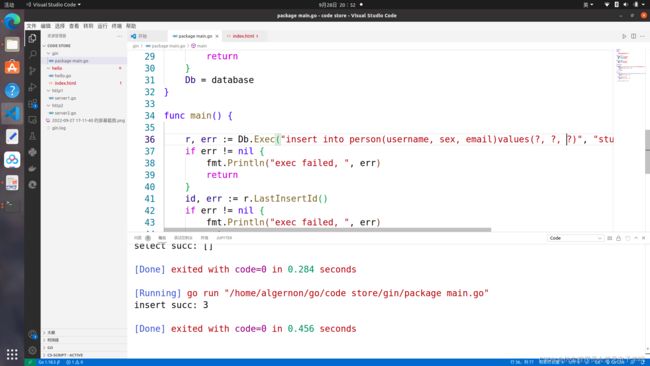This screenshot has height=366, width=650.
Task: Close the bottom output panel
Action: coord(644,238)
